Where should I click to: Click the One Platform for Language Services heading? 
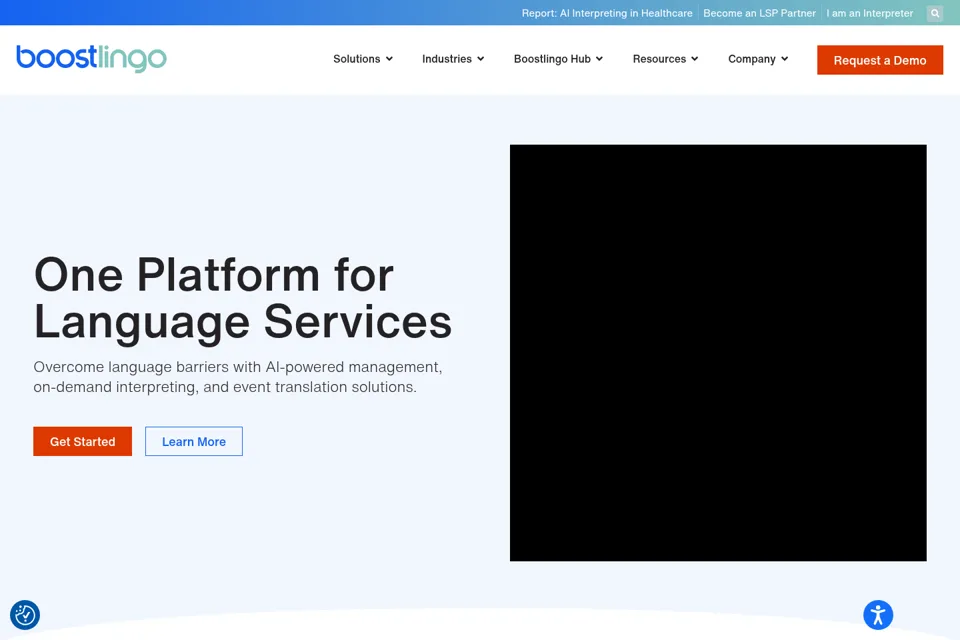coord(242,298)
